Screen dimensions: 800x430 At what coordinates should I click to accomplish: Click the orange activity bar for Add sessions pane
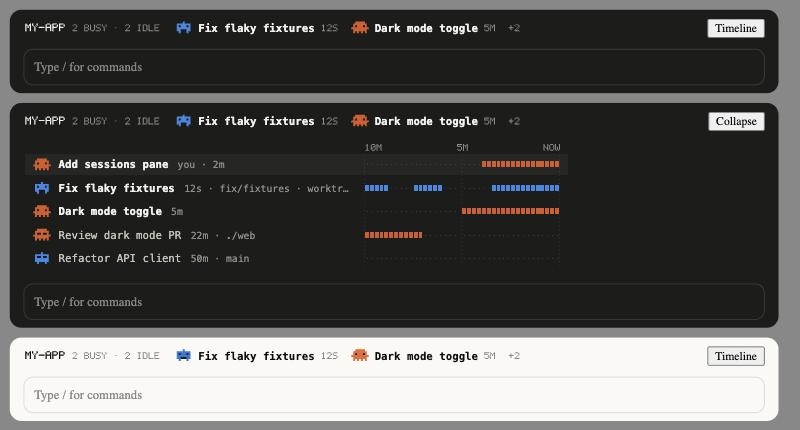(x=520, y=164)
